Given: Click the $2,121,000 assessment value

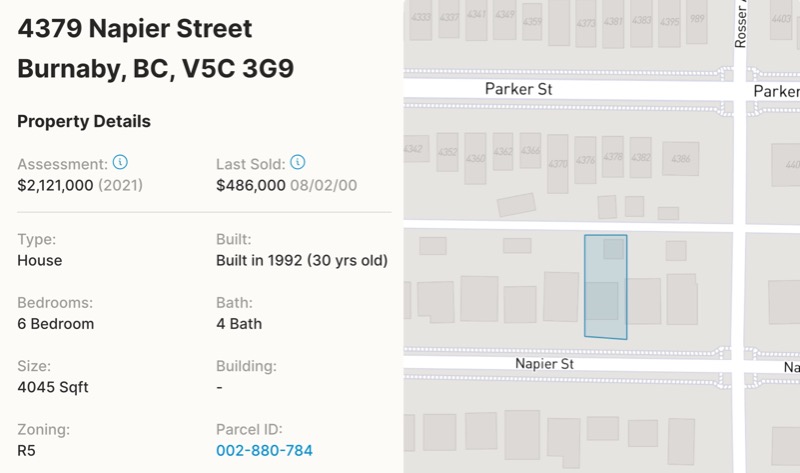Looking at the screenshot, I should pyautogui.click(x=56, y=185).
